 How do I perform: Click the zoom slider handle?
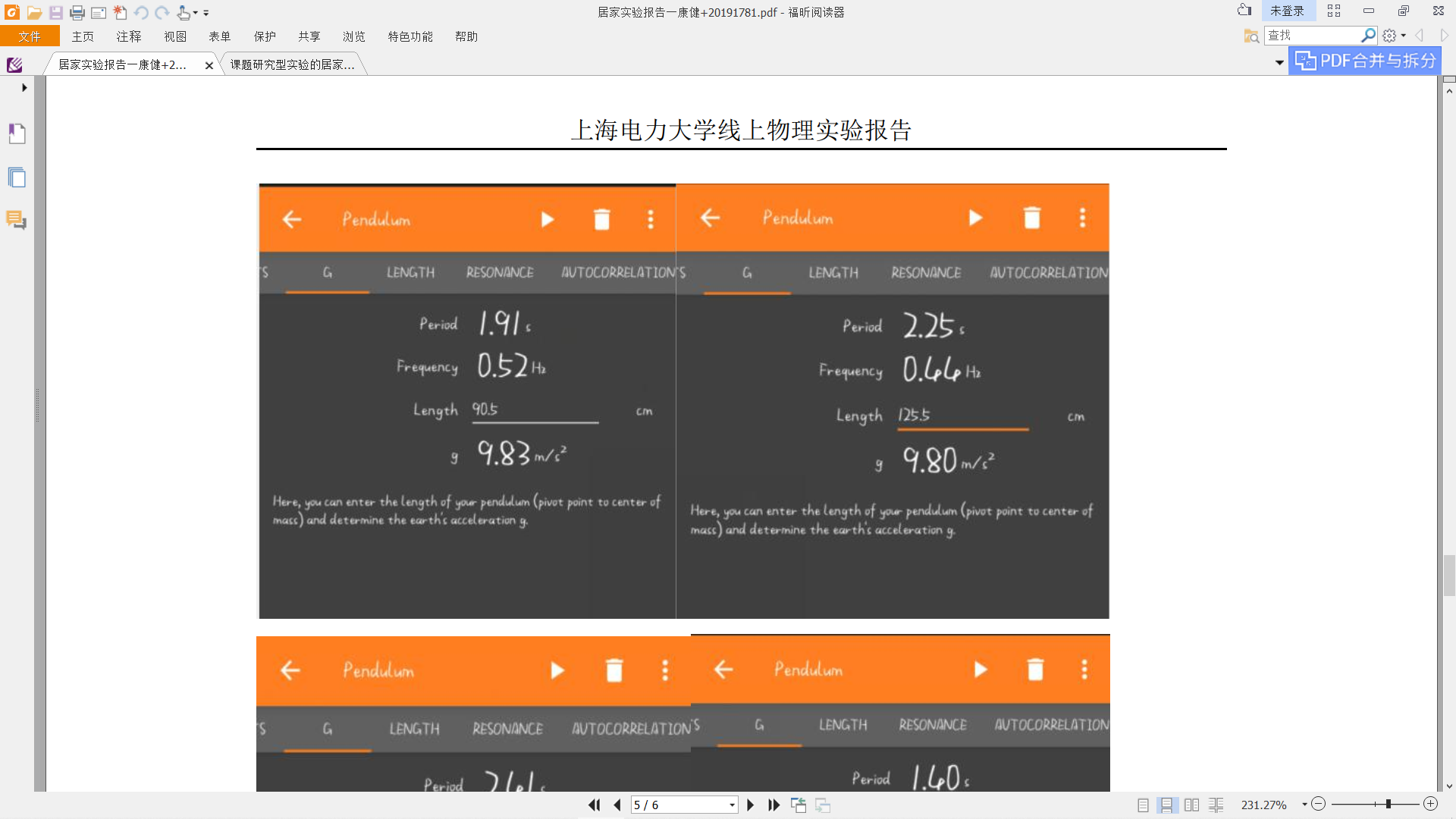[x=1388, y=804]
